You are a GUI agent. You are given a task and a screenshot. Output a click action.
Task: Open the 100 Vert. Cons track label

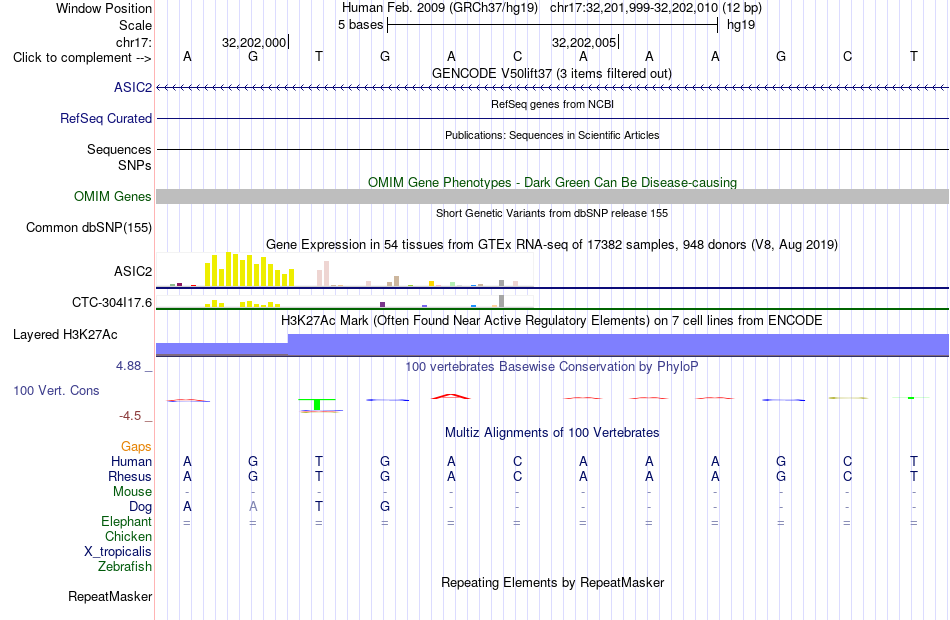click(56, 391)
